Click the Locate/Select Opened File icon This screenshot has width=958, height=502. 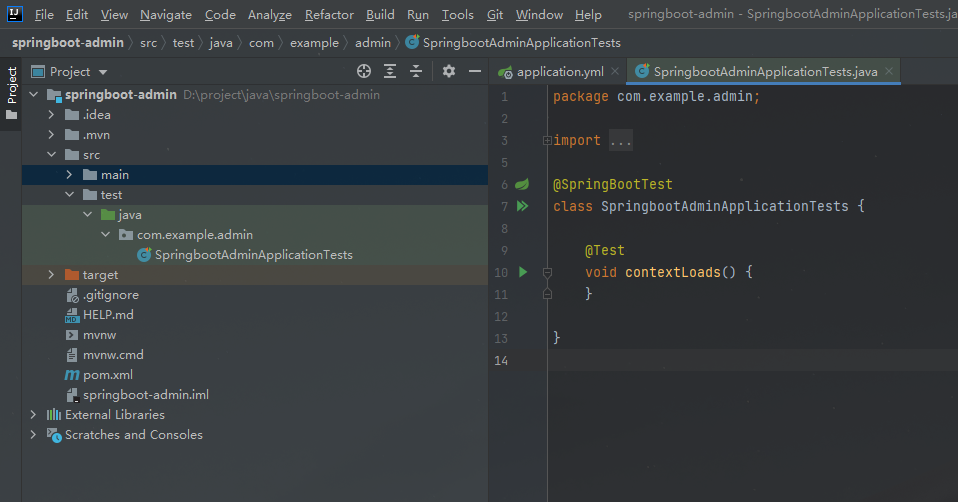364,71
